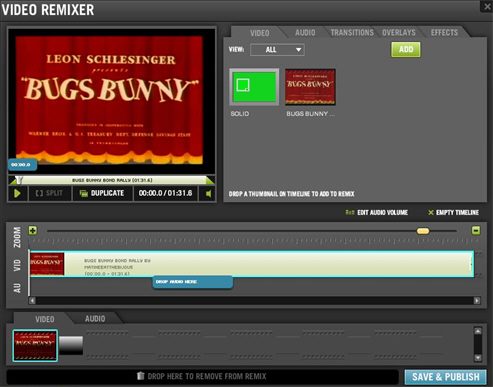Mute audio with the speaker icon
Viewport: 493px width, 387px height.
(x=208, y=194)
